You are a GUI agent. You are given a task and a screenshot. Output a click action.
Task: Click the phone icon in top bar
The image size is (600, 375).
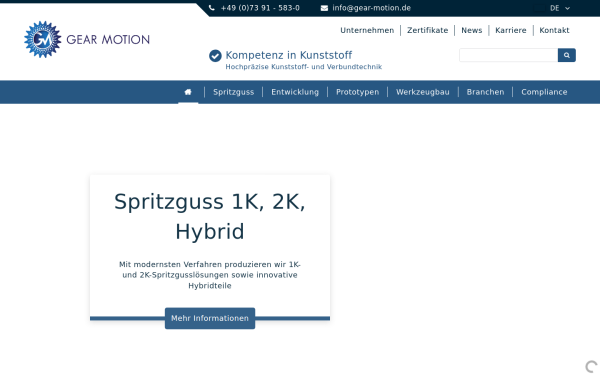click(212, 8)
